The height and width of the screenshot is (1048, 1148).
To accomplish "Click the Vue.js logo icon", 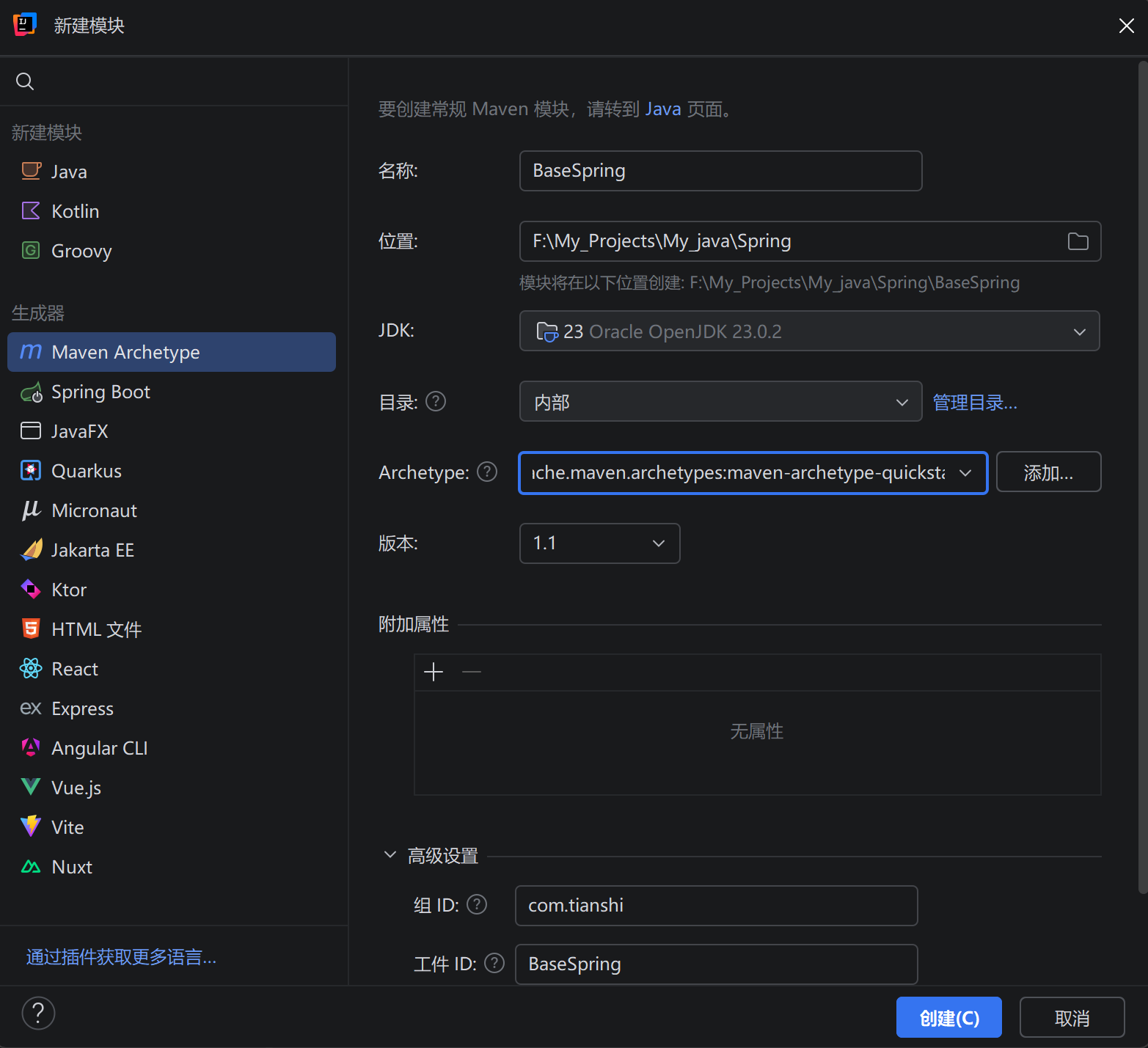I will [x=31, y=787].
